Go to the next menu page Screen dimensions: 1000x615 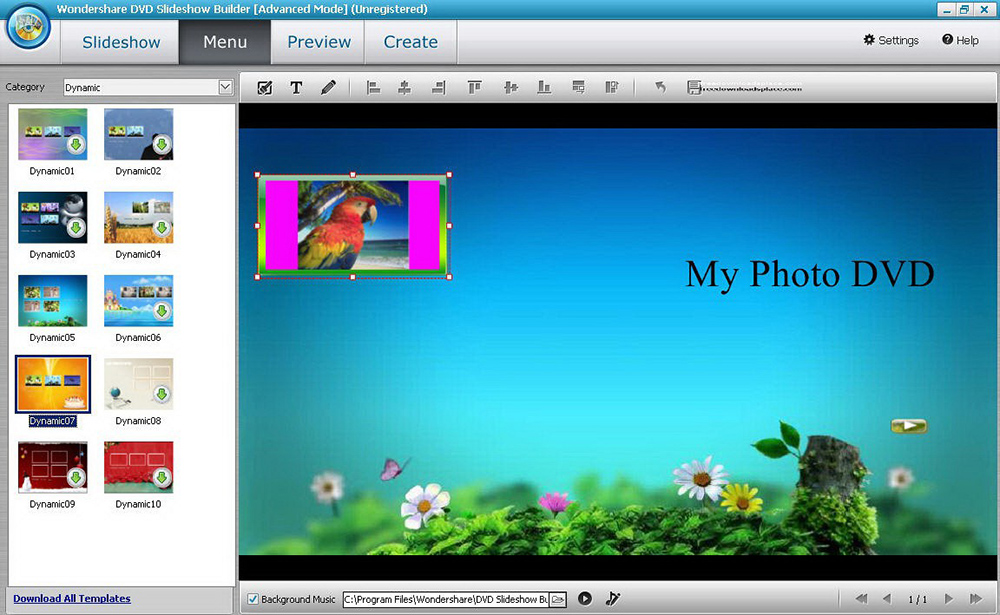[949, 599]
